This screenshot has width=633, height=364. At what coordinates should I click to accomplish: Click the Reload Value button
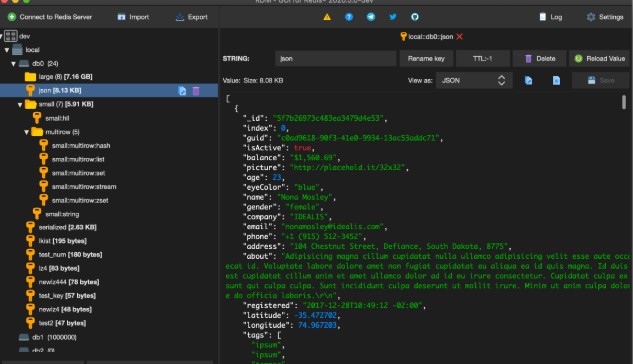tap(599, 59)
